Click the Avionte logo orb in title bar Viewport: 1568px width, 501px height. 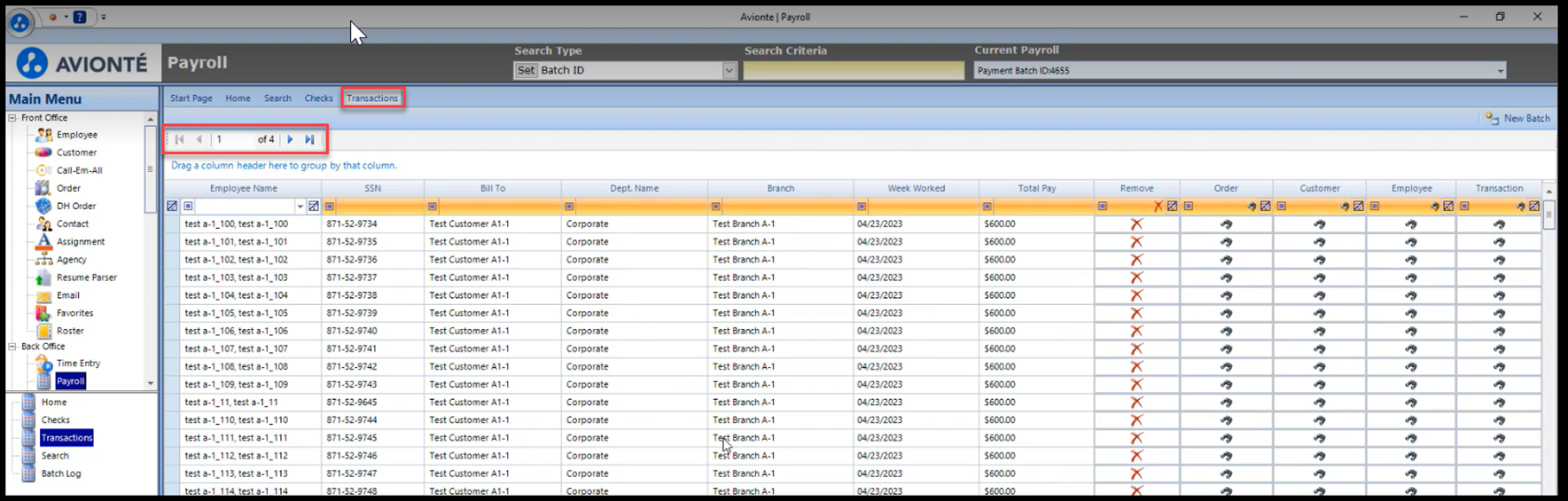coord(20,22)
